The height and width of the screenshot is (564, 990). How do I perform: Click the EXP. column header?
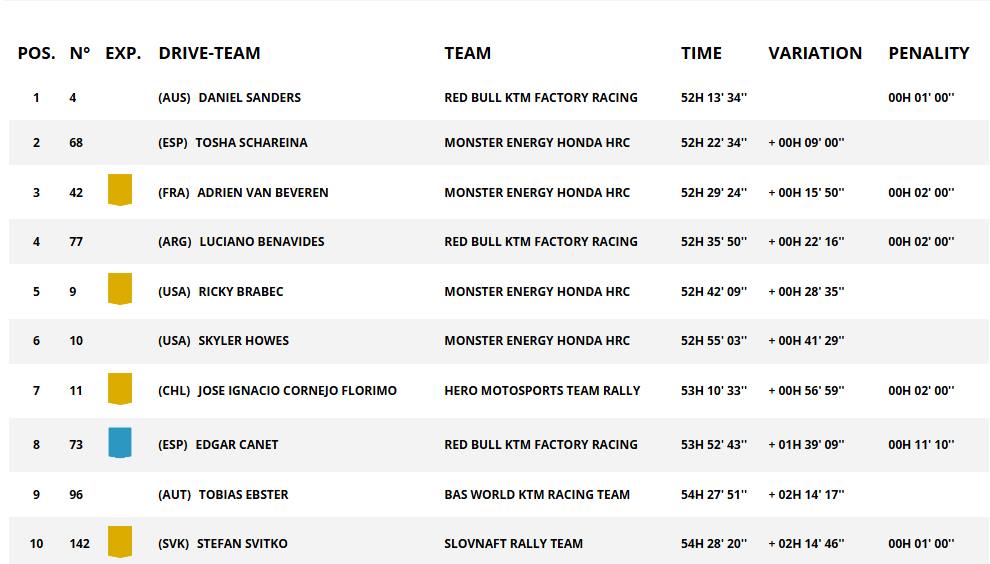(x=123, y=53)
